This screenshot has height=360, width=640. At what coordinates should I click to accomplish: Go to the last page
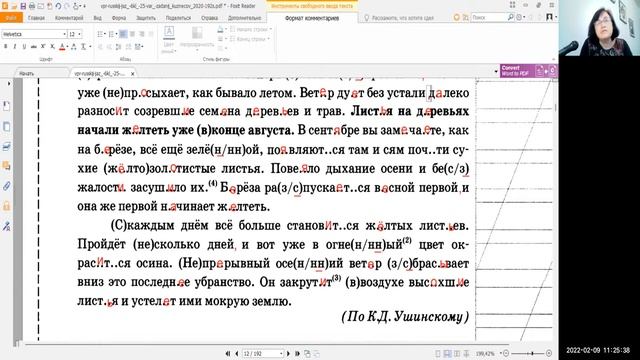297,353
